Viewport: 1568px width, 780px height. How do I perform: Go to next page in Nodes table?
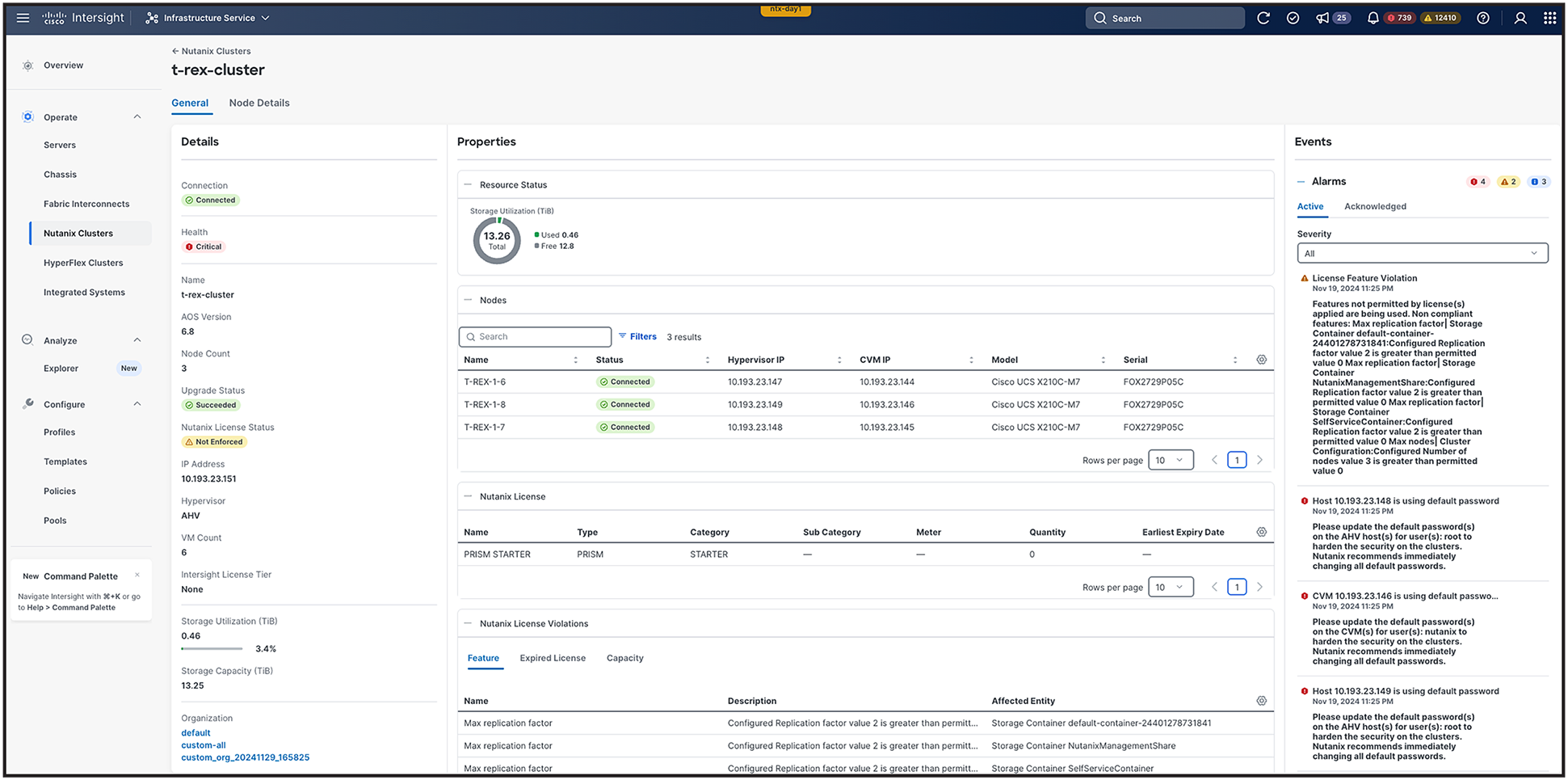[1259, 460]
